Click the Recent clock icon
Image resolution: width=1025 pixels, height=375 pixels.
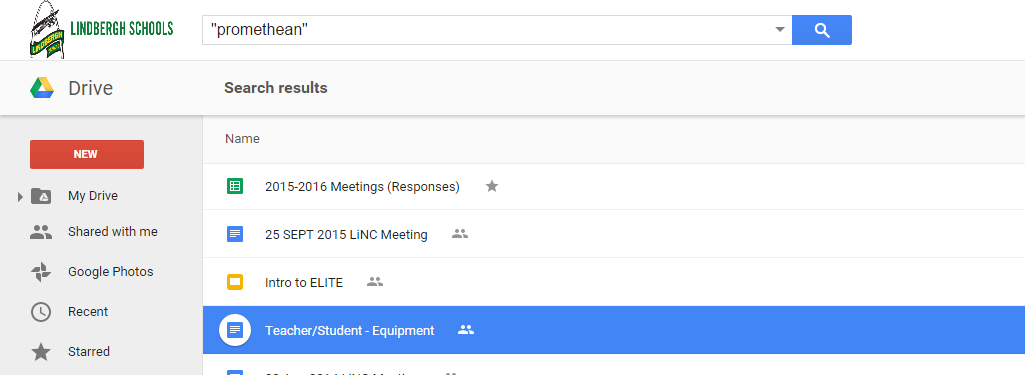coord(41,312)
